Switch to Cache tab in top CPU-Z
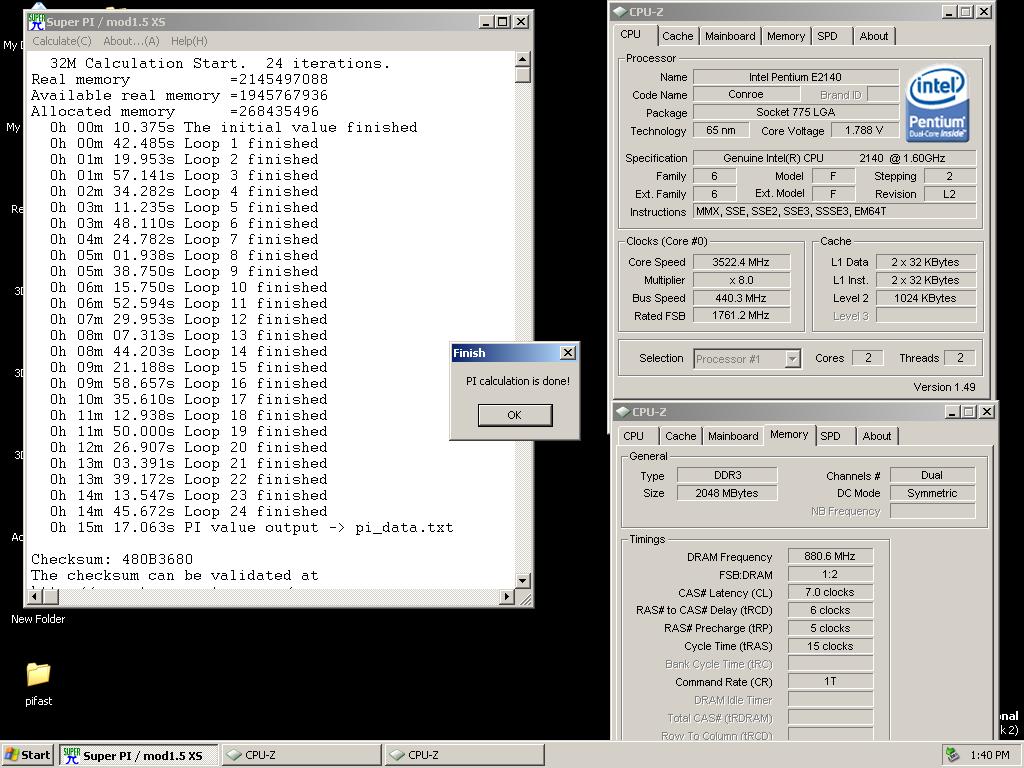The width and height of the screenshot is (1024, 768). (x=677, y=36)
